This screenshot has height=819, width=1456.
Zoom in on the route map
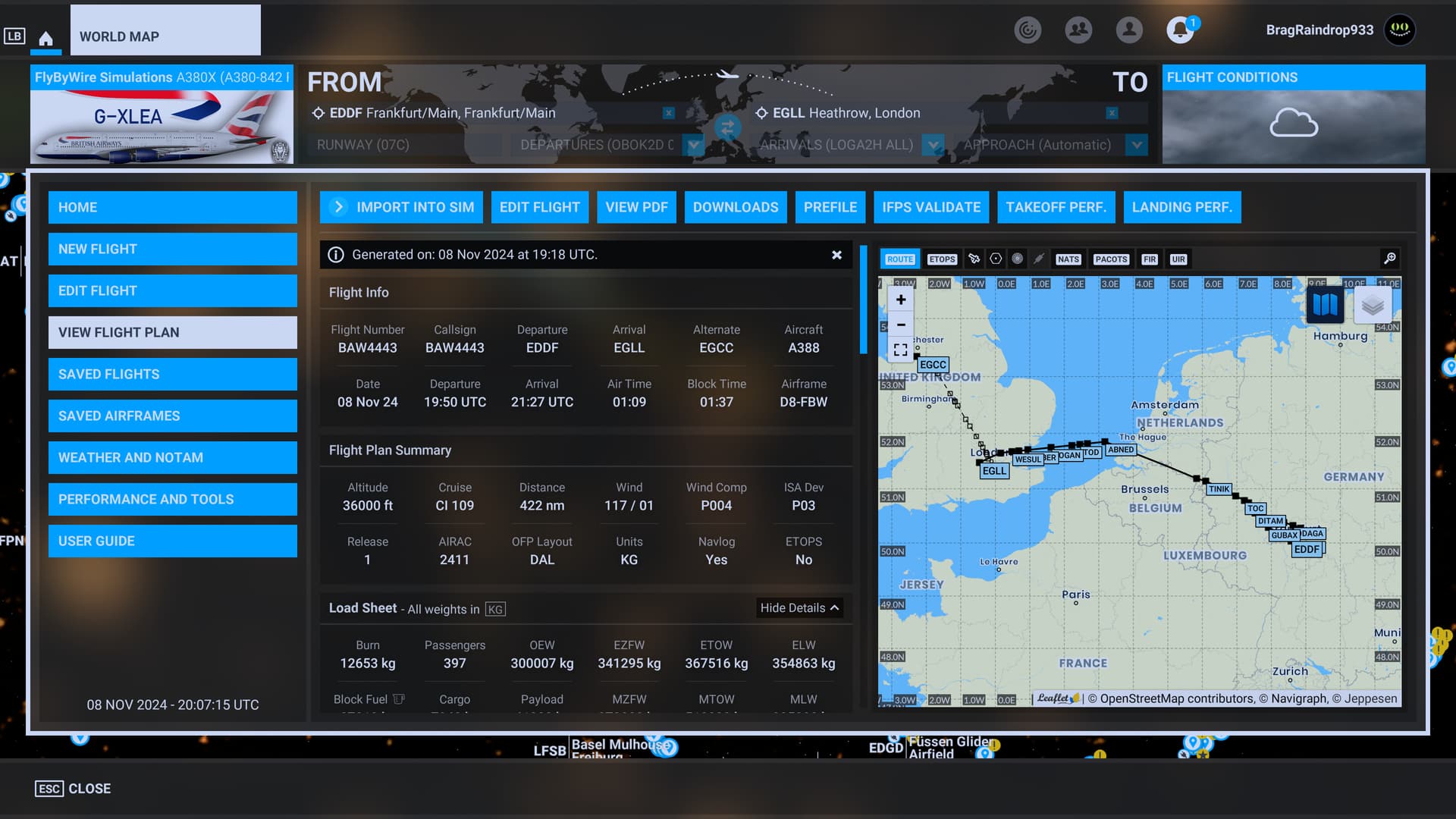point(901,300)
